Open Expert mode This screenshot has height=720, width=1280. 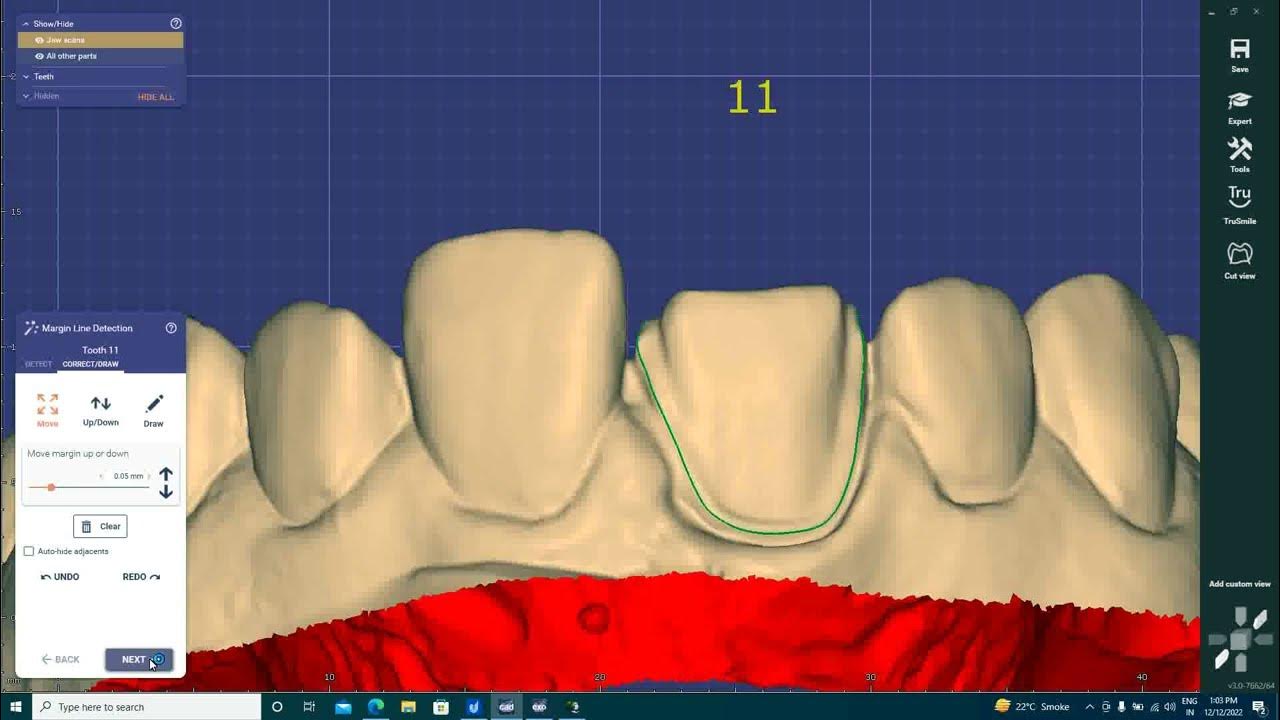click(x=1240, y=107)
